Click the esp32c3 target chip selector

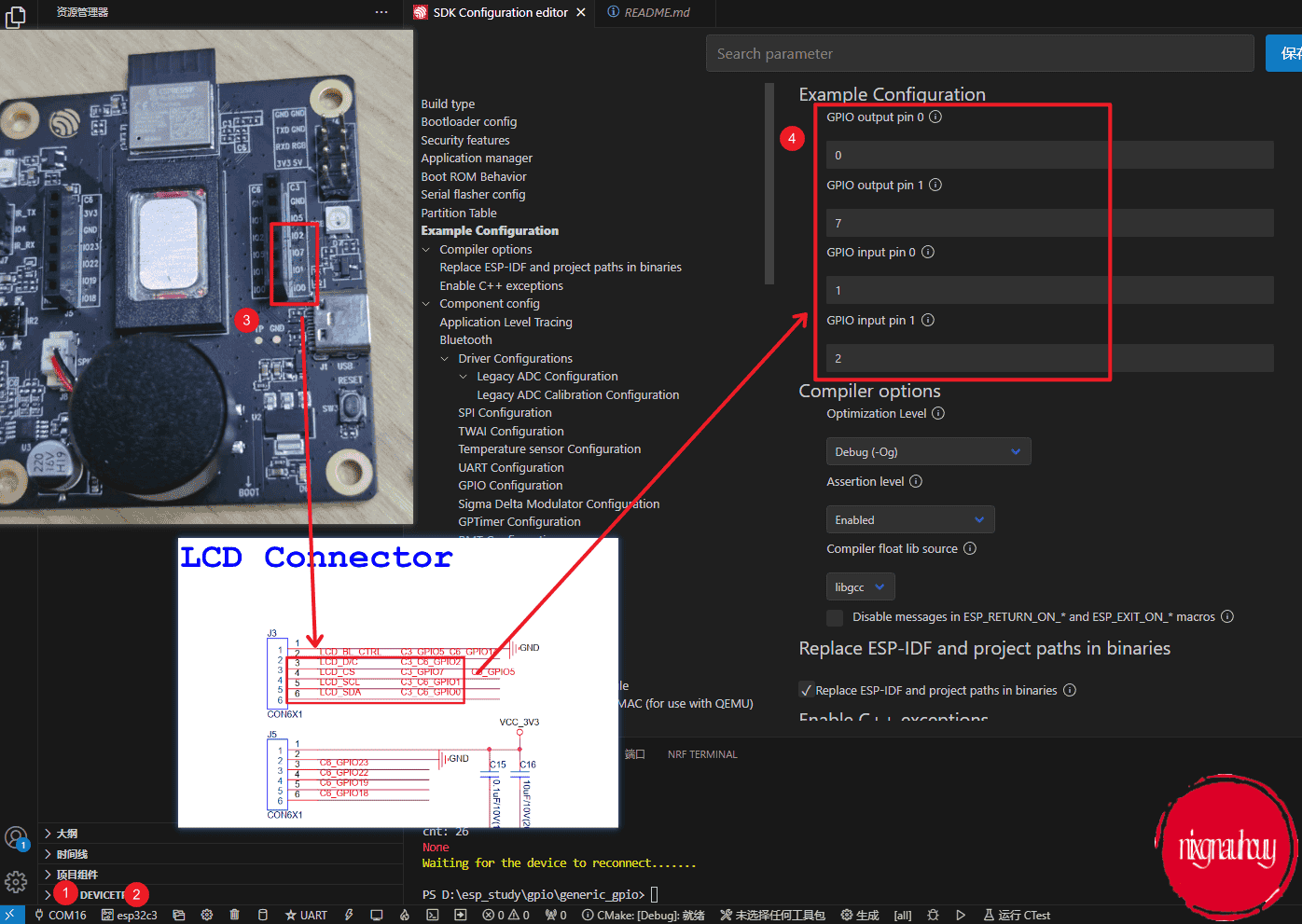(130, 915)
